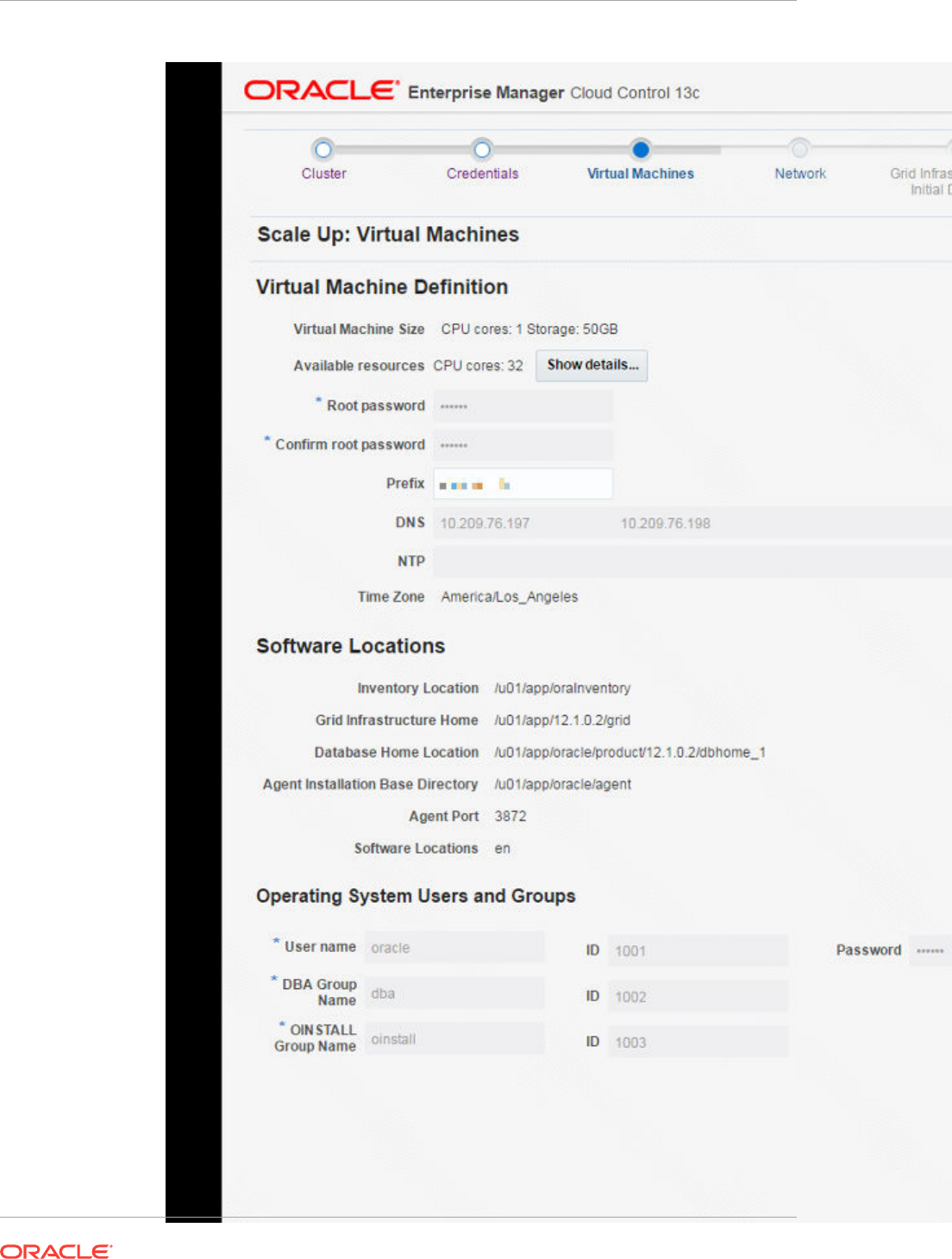
Task: Click the America/Los_Angeles time zone value
Action: (510, 597)
